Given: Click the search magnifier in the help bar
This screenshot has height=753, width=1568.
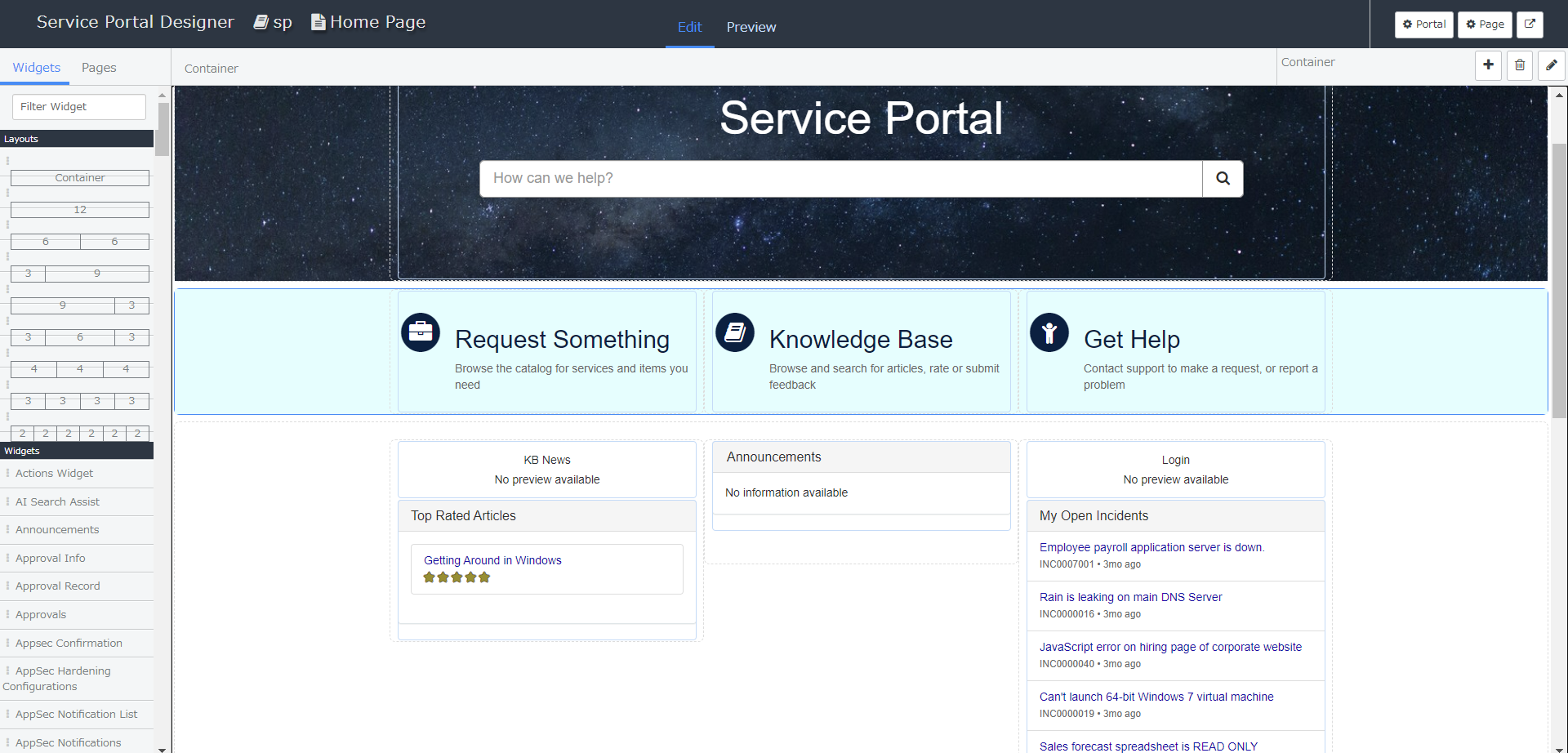Looking at the screenshot, I should pyautogui.click(x=1222, y=178).
